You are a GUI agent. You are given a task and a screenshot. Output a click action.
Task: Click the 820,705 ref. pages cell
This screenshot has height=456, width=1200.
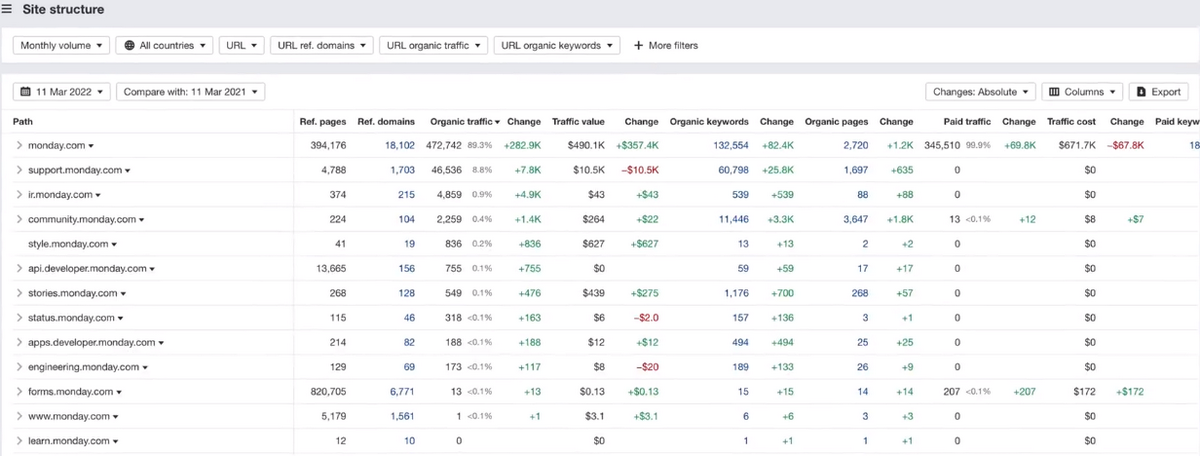(x=328, y=392)
